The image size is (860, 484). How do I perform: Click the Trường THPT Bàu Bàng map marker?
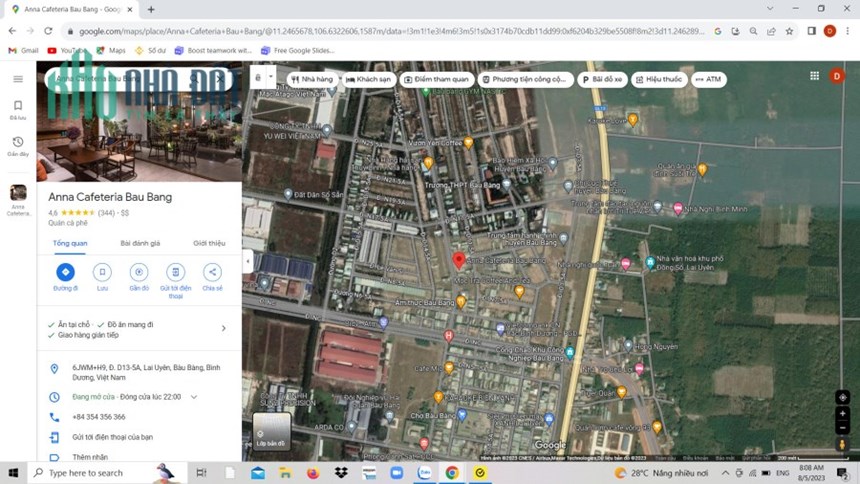coord(507,185)
